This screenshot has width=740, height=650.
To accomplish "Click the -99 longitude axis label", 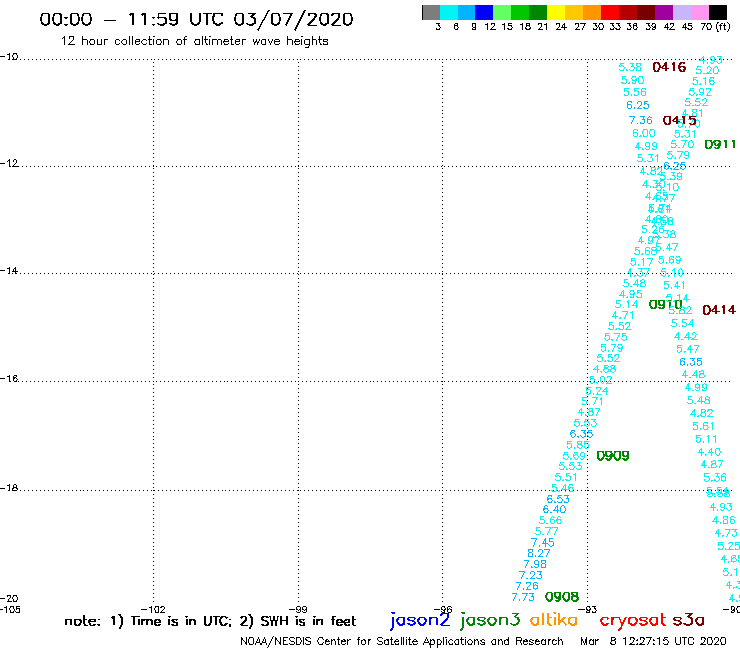I will tap(298, 609).
